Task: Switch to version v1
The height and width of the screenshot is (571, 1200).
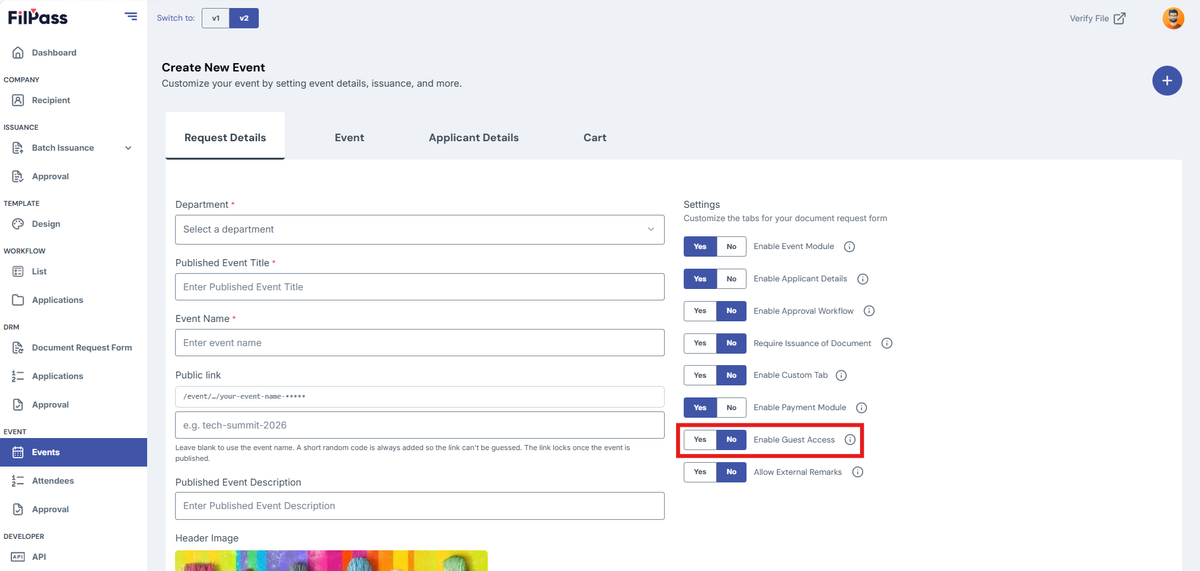Action: point(215,18)
